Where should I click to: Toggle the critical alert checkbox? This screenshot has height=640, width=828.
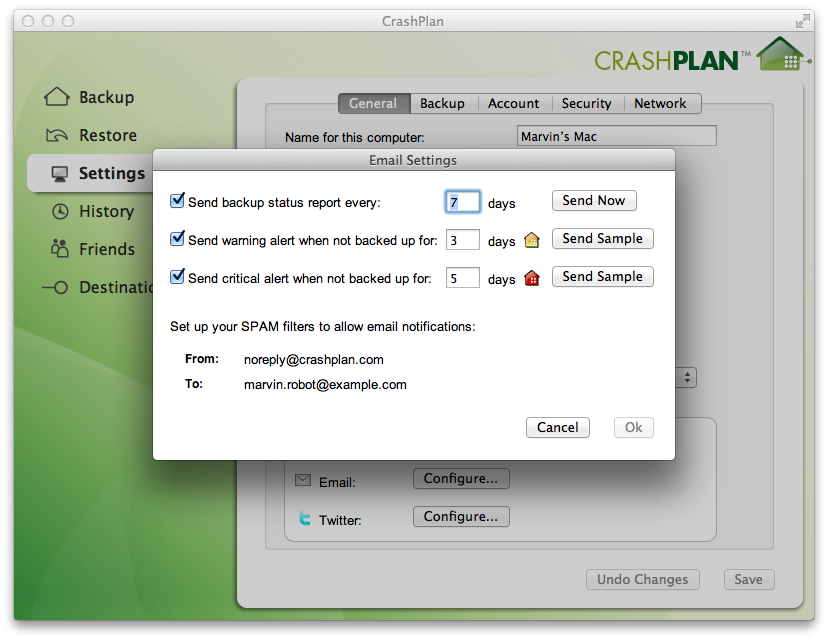tap(177, 276)
